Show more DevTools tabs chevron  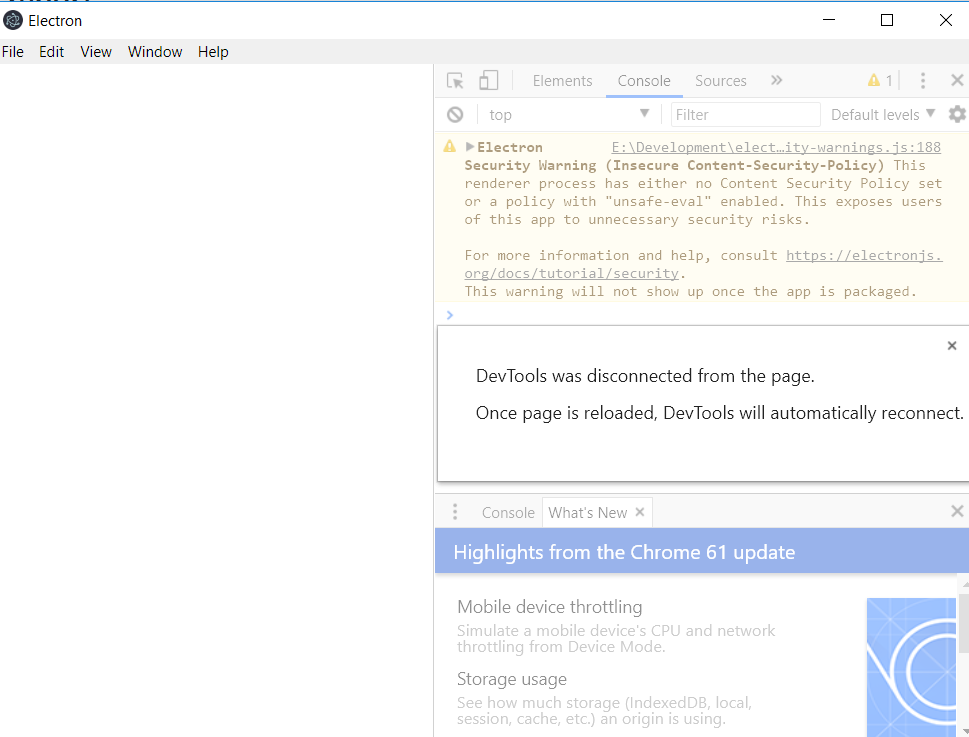(x=776, y=80)
